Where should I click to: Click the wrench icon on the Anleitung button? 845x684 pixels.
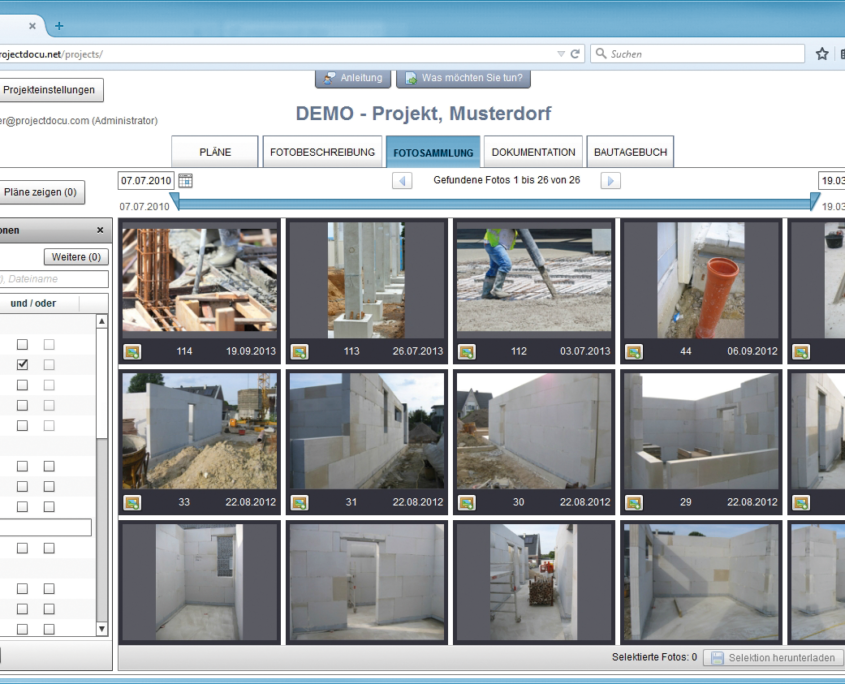point(327,77)
